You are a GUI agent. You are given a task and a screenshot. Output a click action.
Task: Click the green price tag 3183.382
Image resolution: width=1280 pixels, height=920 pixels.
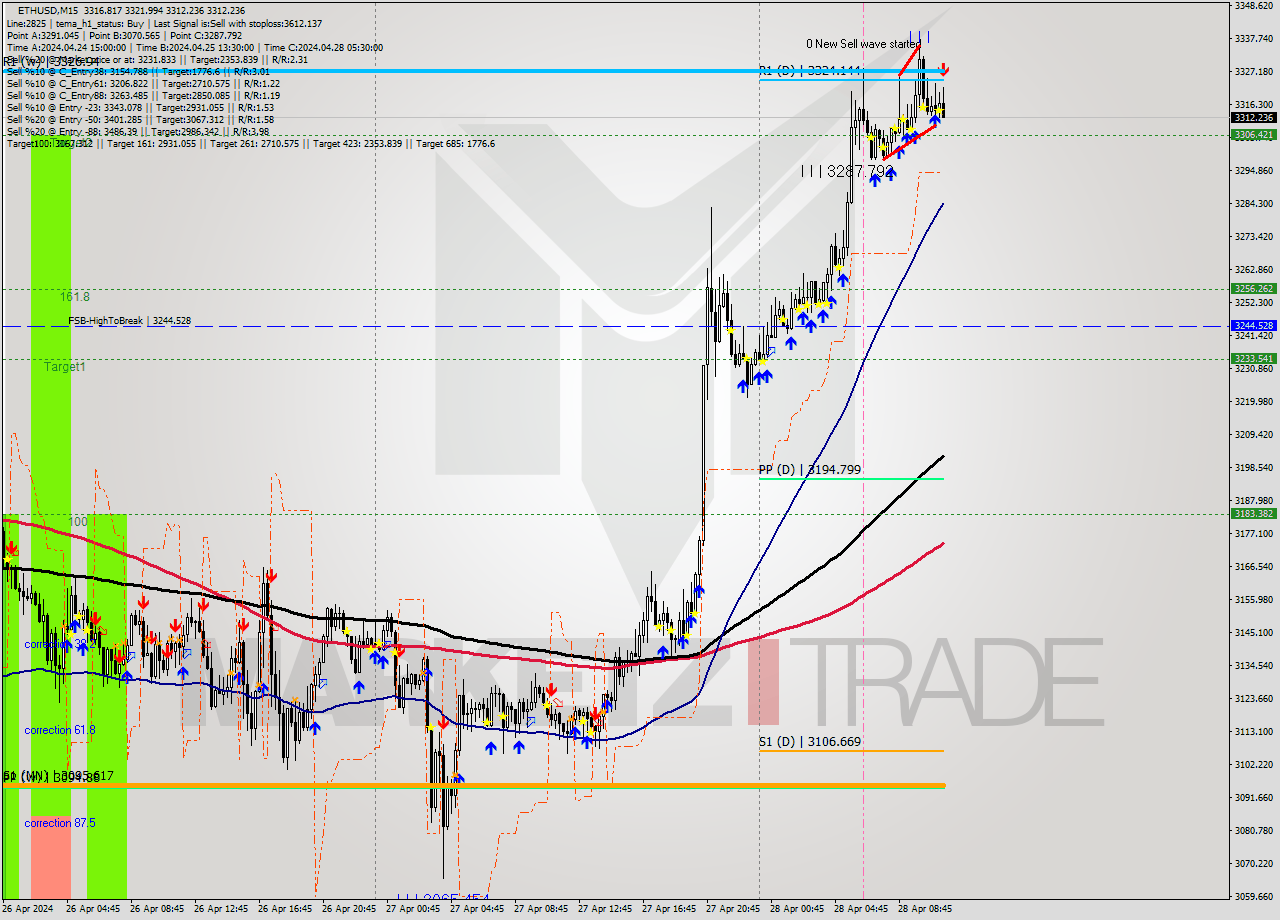[1253, 513]
